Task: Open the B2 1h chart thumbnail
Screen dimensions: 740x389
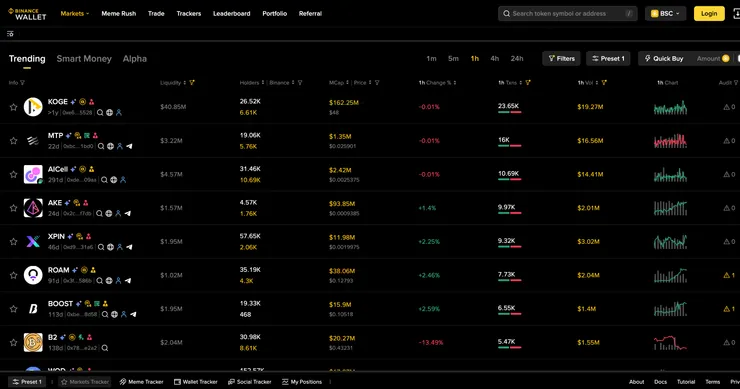Action: tap(670, 343)
